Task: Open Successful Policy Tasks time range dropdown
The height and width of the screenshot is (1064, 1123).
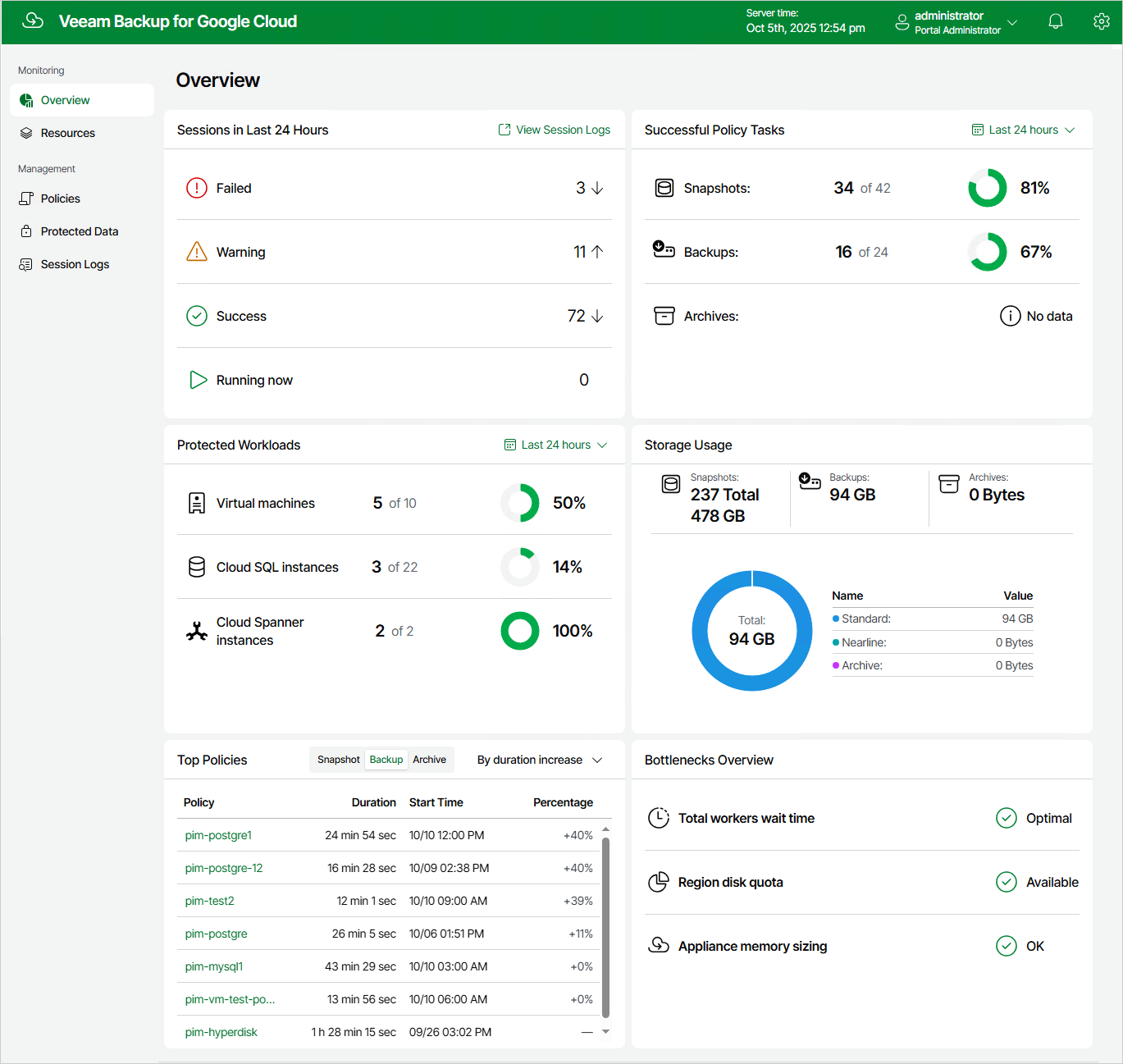Action: click(x=1024, y=130)
